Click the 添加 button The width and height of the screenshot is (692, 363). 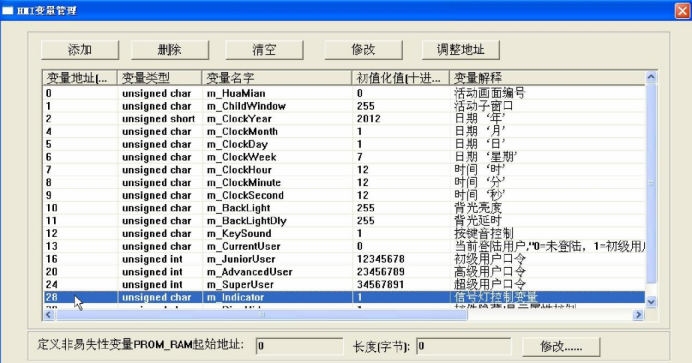(x=80, y=50)
